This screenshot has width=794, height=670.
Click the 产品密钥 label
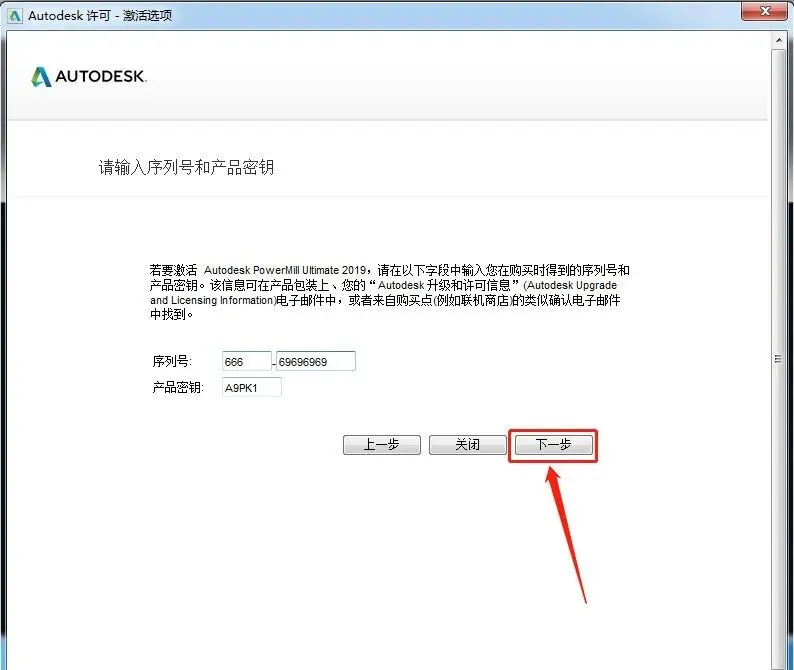click(178, 387)
